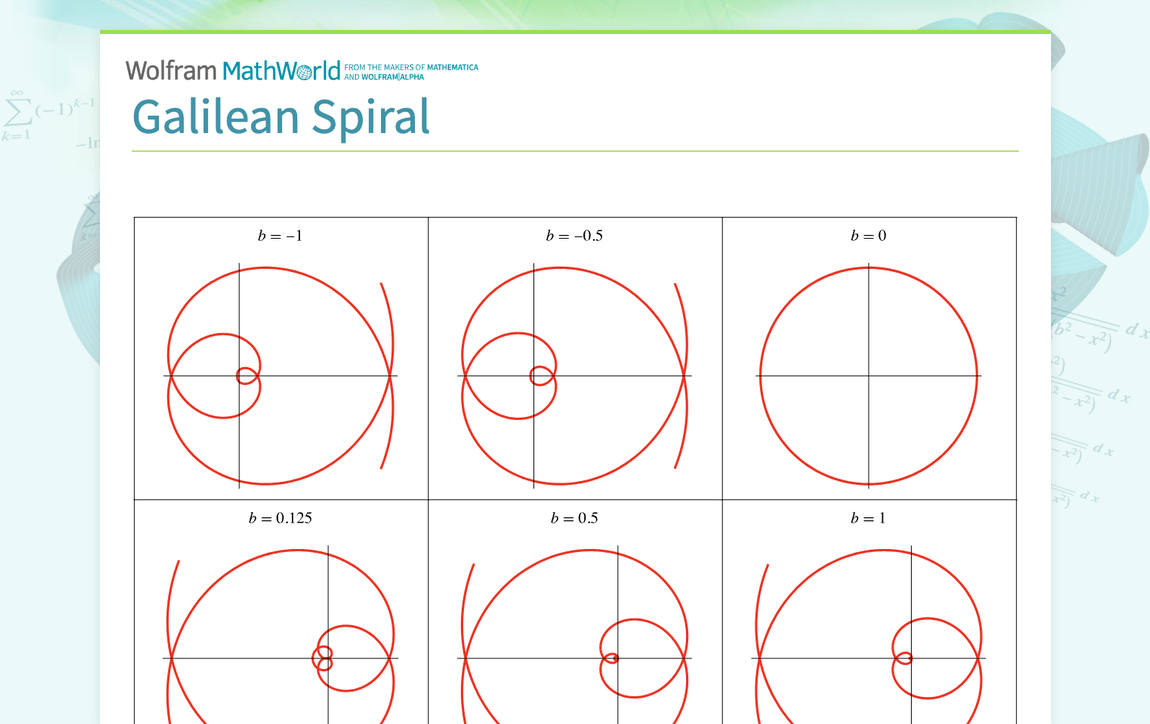Viewport: 1150px width, 724px height.
Task: Click the b = -1 label above its plot
Action: 280,235
